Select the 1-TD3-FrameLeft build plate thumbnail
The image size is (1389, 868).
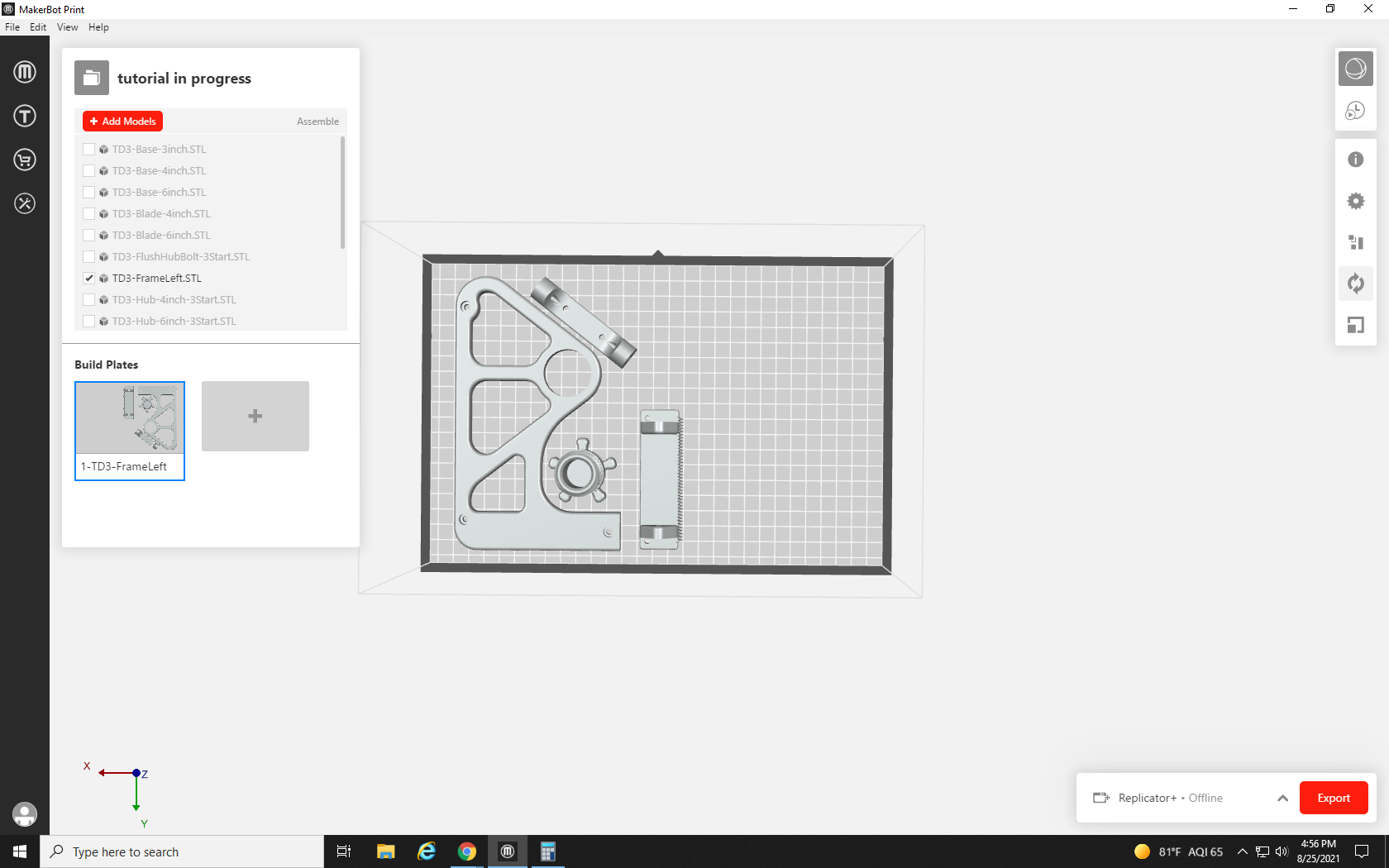click(x=130, y=431)
